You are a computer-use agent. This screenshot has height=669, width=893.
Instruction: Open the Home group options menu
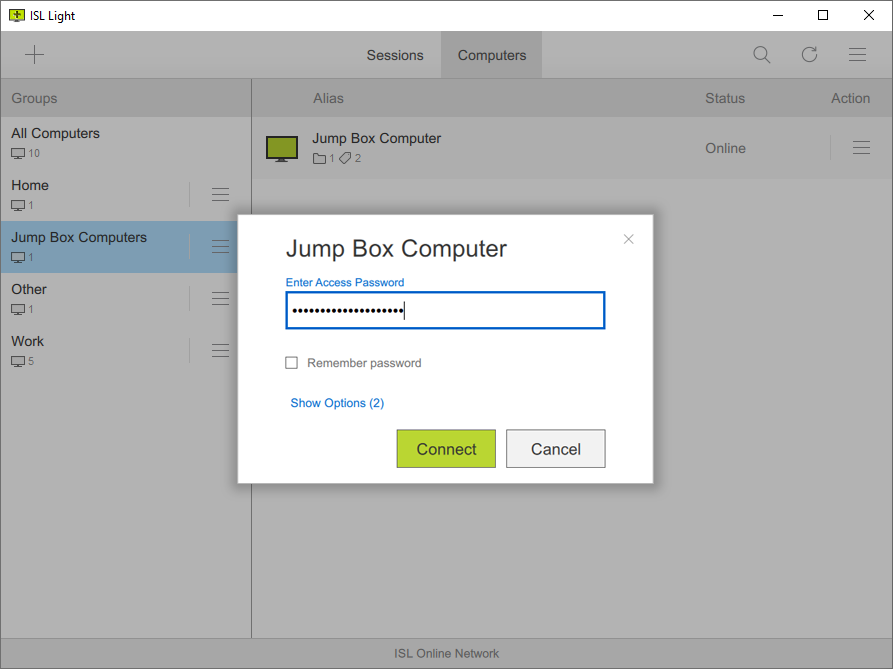coord(219,194)
